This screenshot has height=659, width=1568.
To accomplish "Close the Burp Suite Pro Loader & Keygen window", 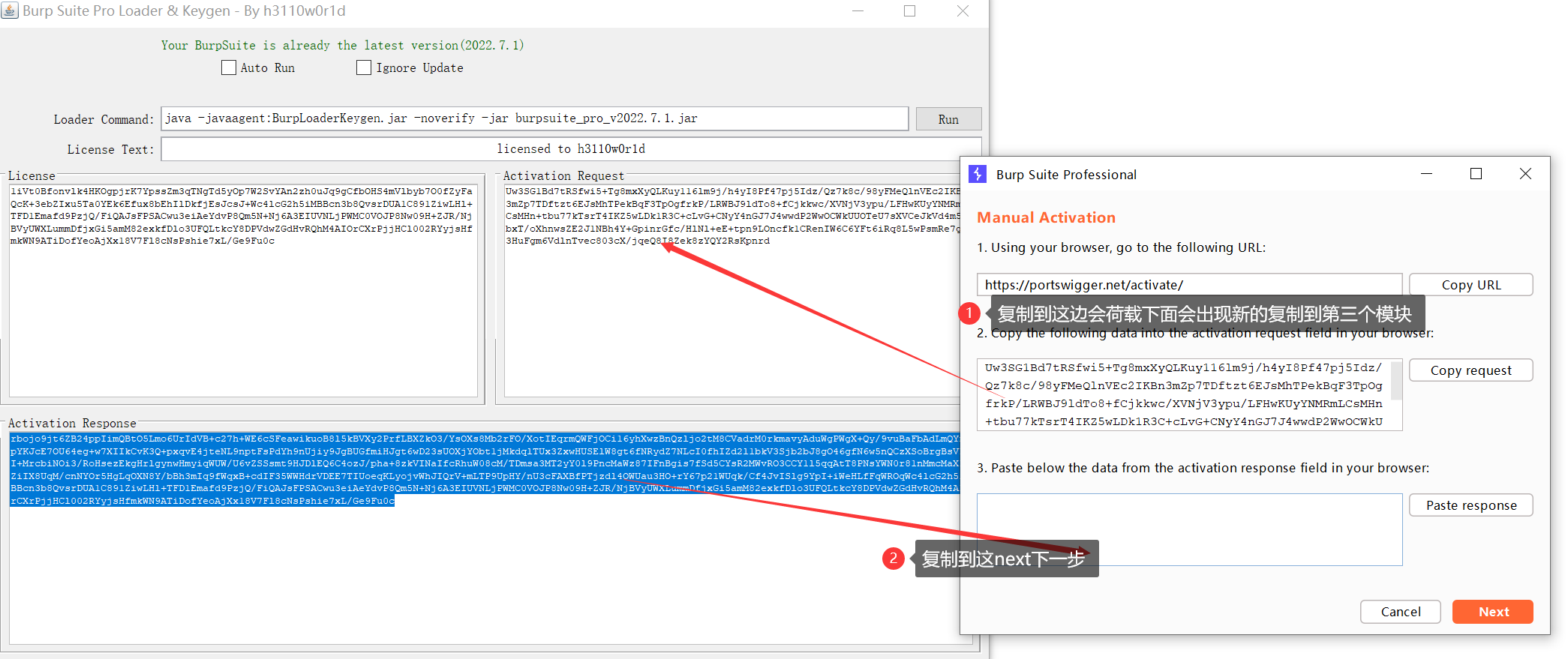I will click(963, 10).
